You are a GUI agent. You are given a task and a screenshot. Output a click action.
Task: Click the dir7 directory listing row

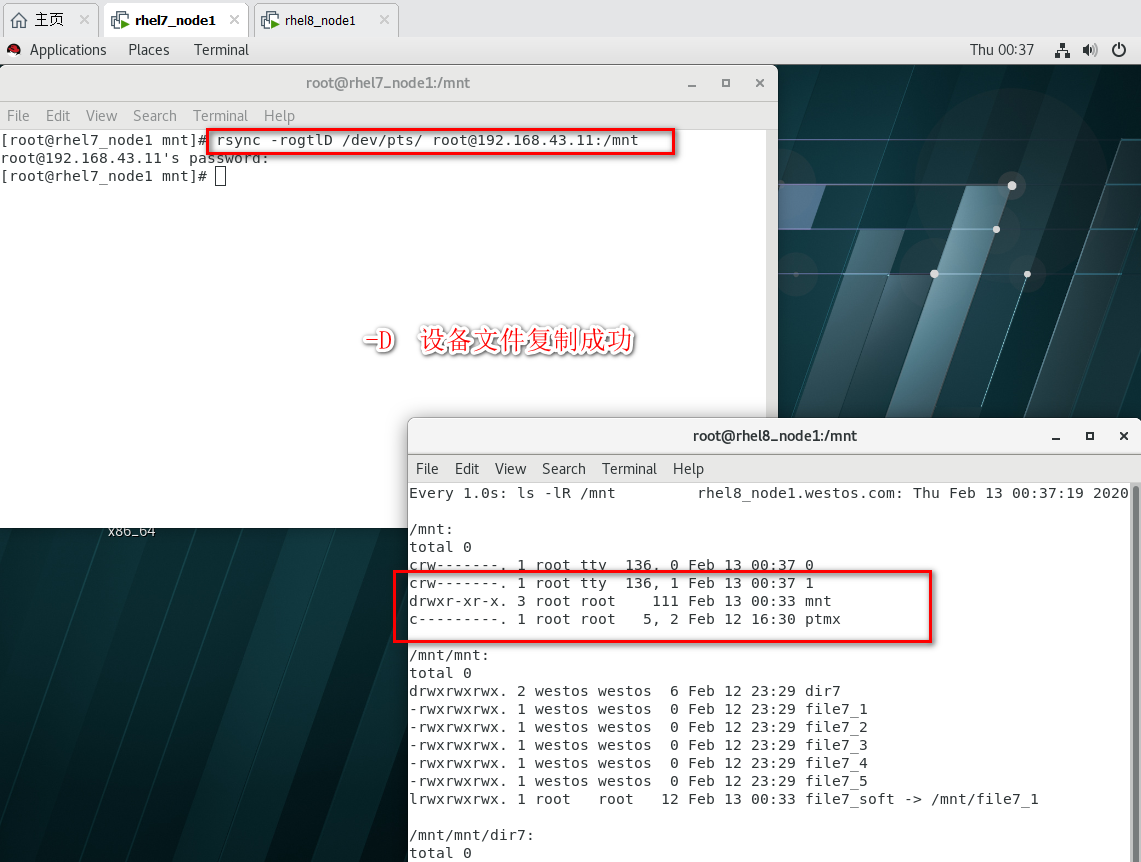pyautogui.click(x=624, y=691)
